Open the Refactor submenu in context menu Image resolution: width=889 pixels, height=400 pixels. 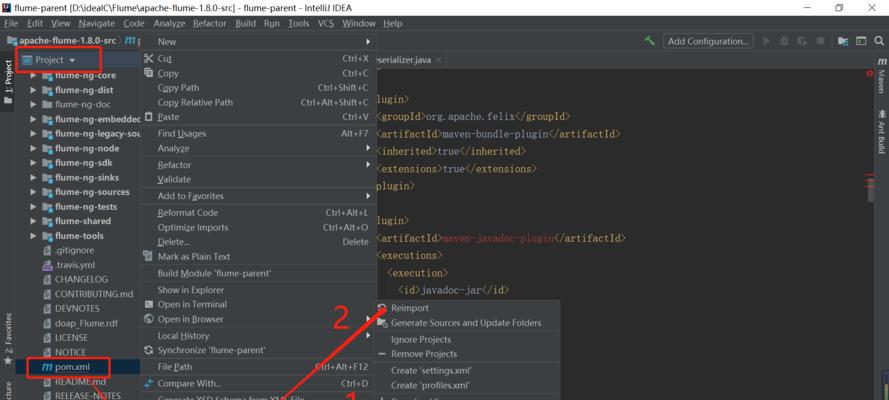(258, 164)
